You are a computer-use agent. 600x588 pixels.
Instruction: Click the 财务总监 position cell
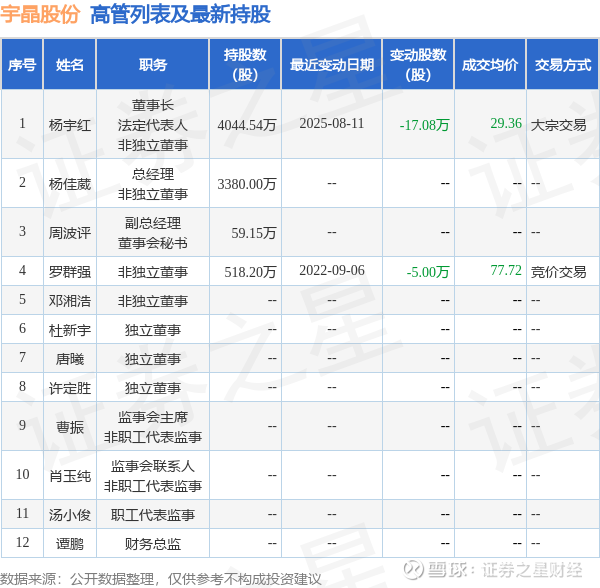click(x=153, y=544)
